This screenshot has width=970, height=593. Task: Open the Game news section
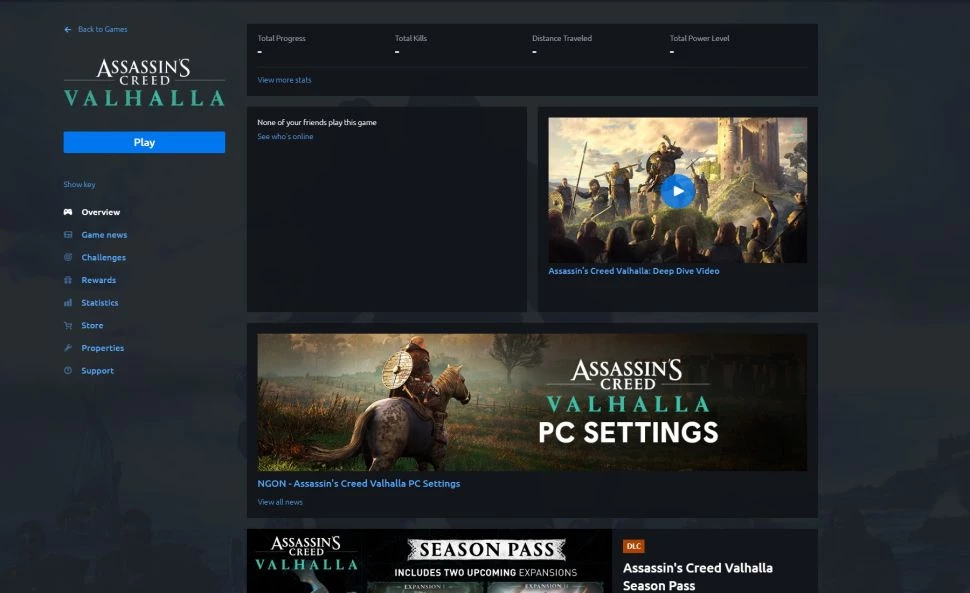104,235
